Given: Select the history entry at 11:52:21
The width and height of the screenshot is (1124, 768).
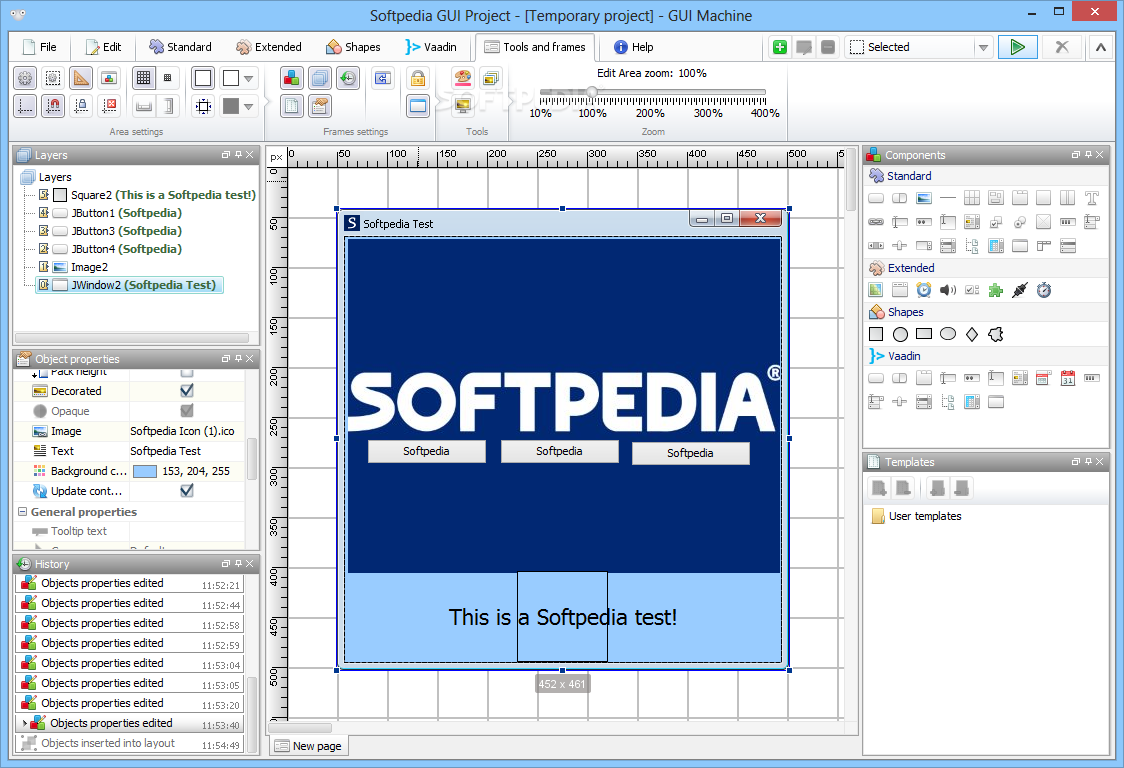Looking at the screenshot, I should click(x=130, y=584).
